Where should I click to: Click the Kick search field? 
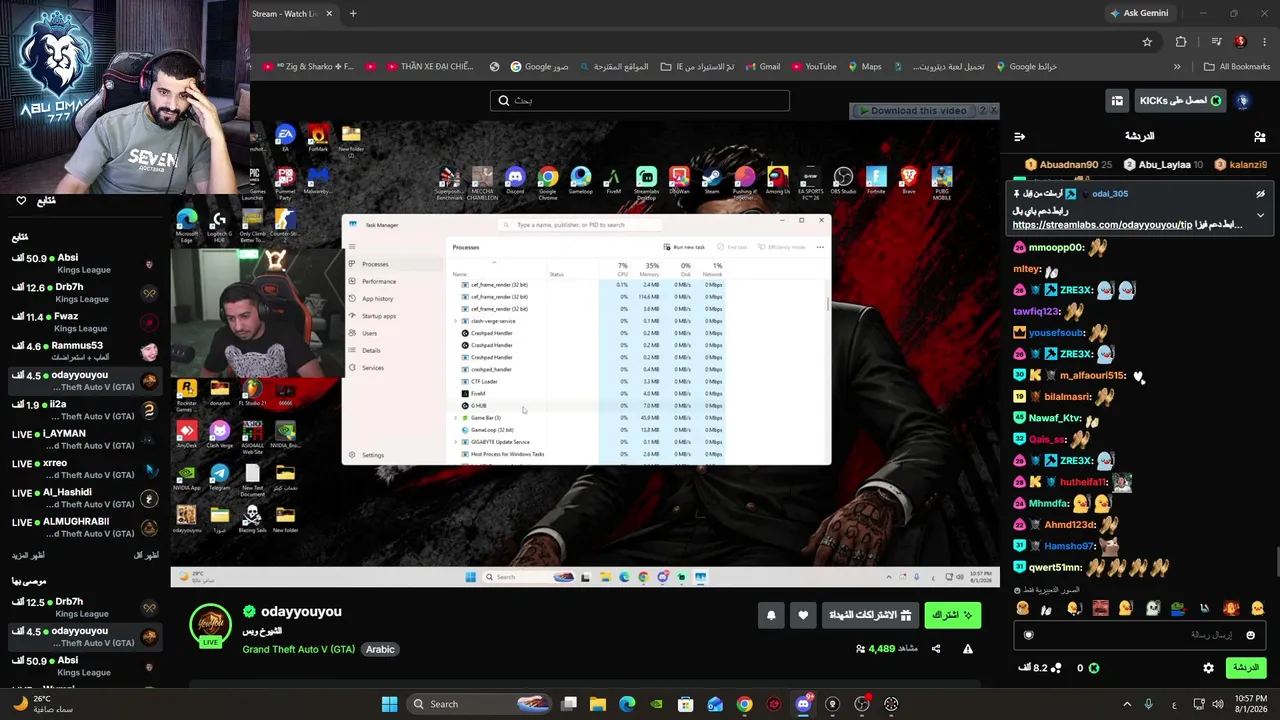[x=640, y=101]
